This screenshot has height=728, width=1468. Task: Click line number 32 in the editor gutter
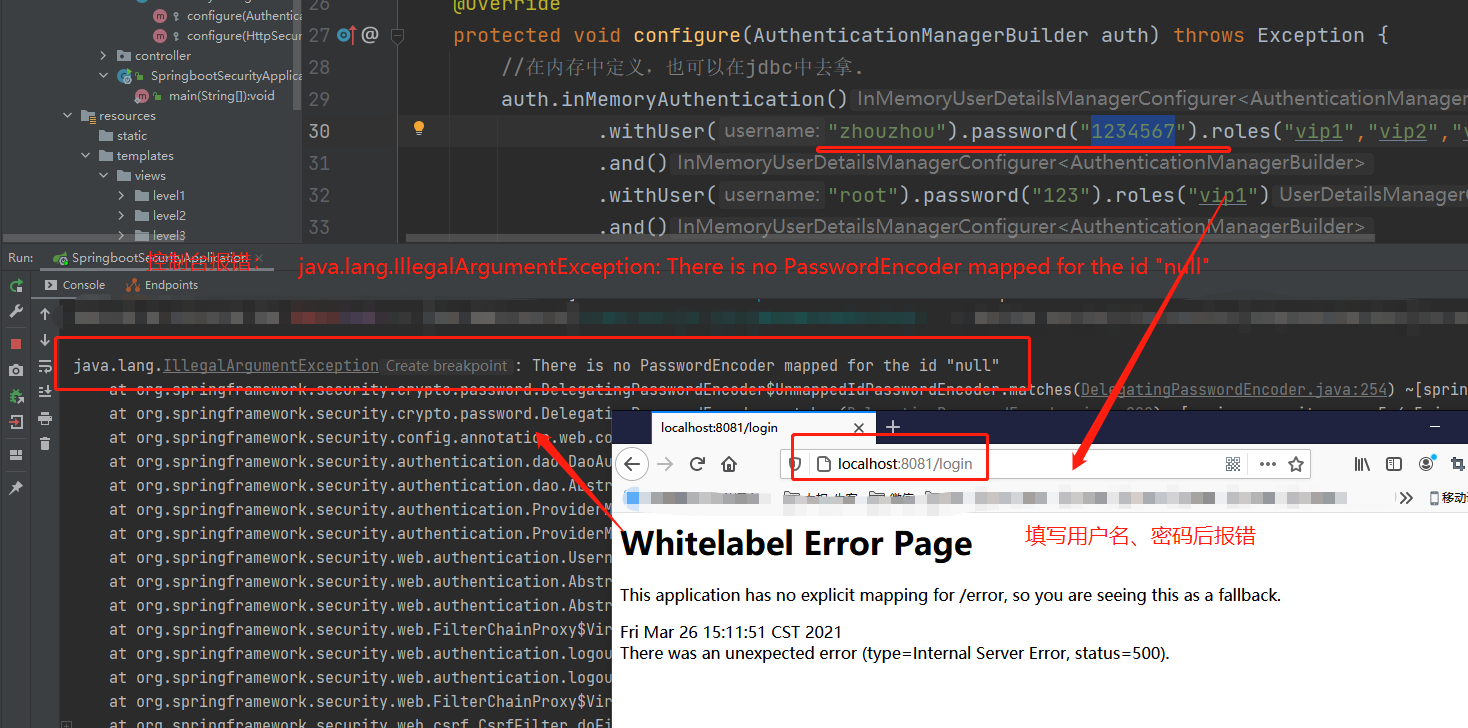319,195
